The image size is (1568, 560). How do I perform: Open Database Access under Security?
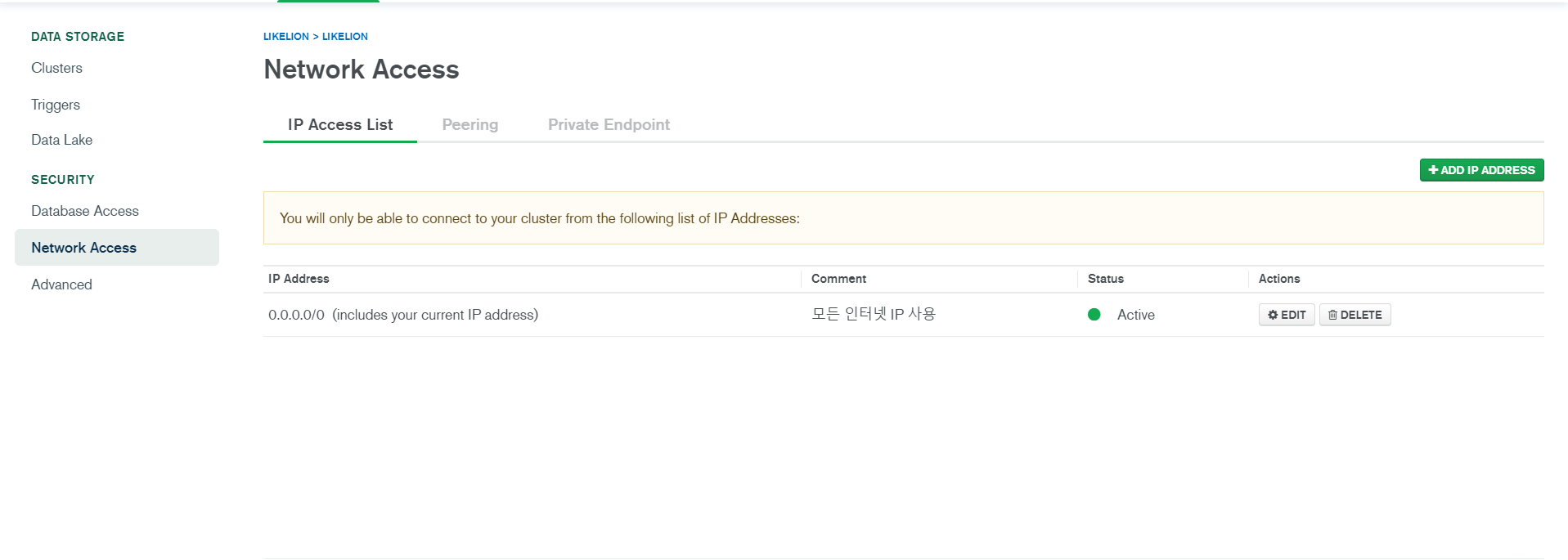85,211
